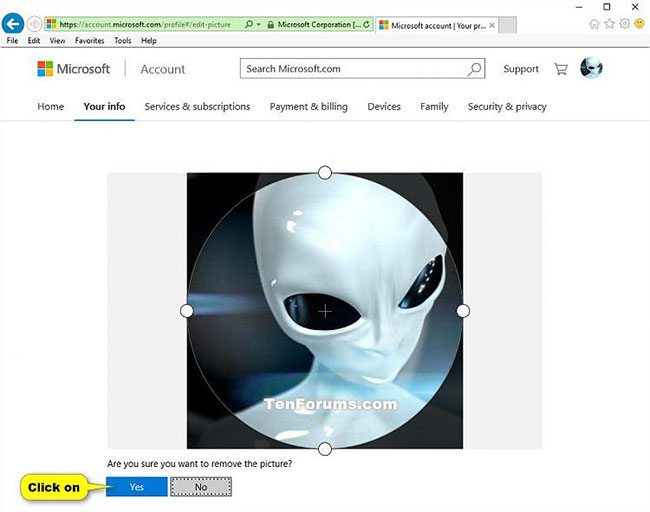Select the Your info tab
The image size is (650, 512).
tap(104, 107)
